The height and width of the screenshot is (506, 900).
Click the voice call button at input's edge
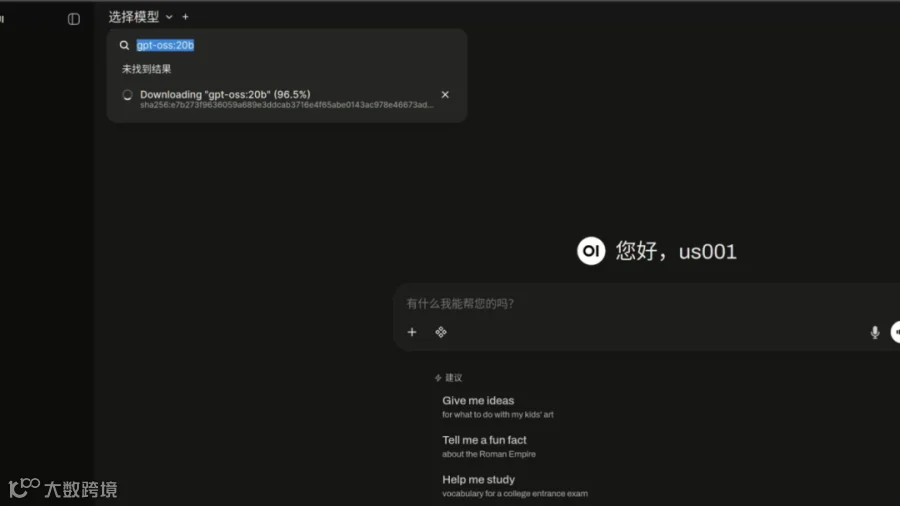[x=895, y=332]
